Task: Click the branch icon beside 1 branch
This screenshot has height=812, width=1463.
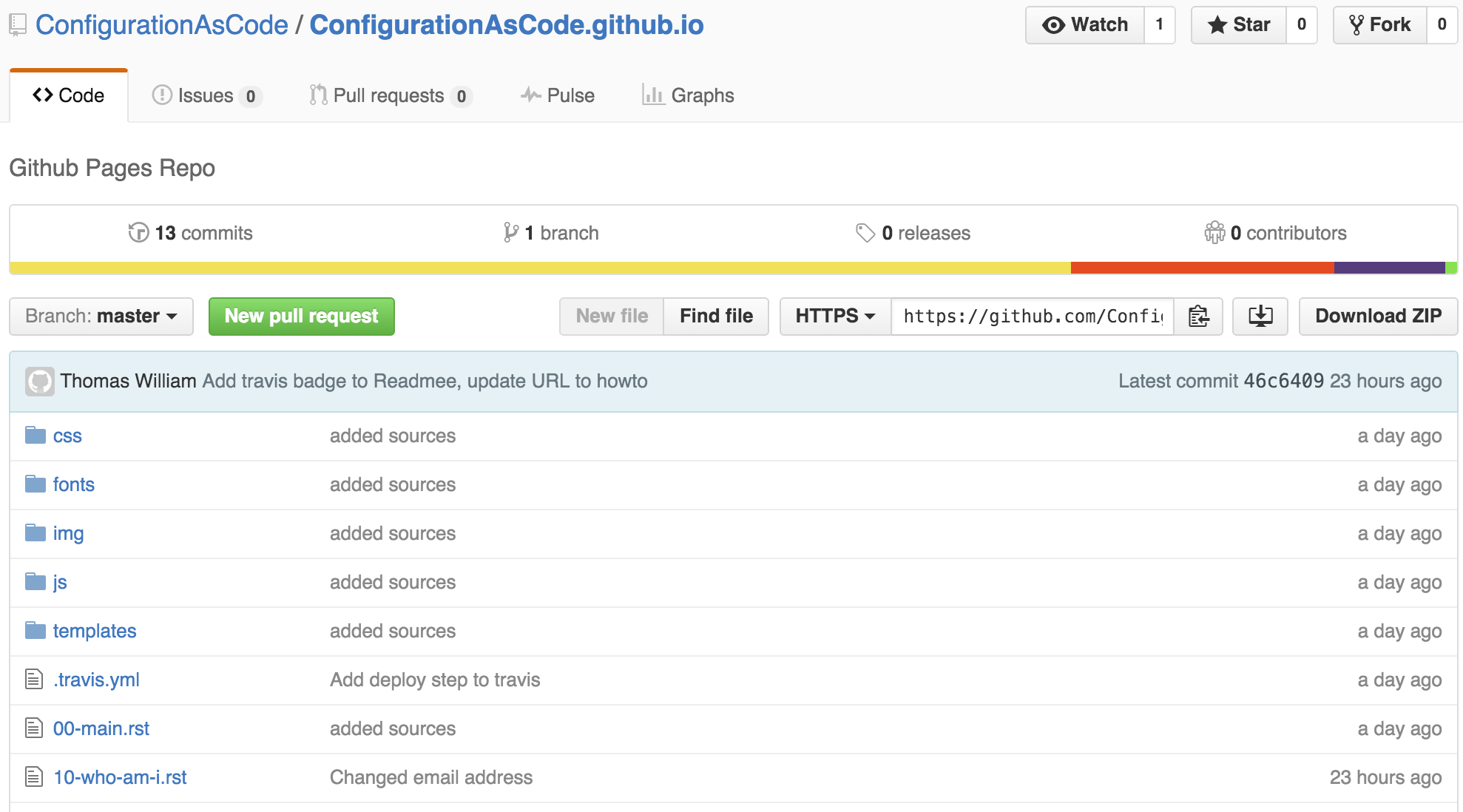Action: [x=510, y=232]
